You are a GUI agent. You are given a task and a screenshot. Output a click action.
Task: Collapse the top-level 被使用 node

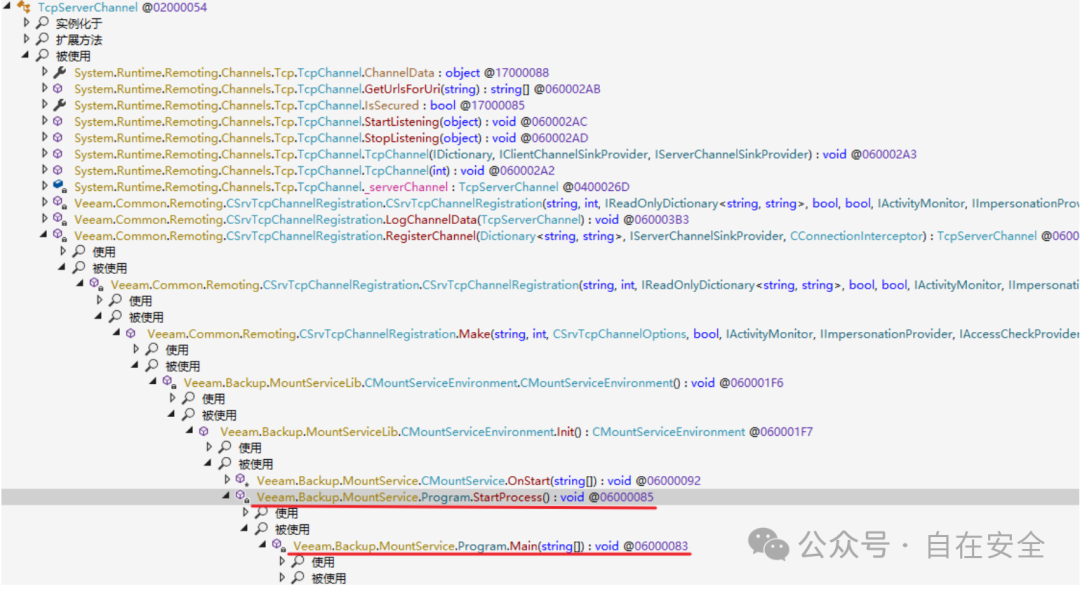coord(26,55)
